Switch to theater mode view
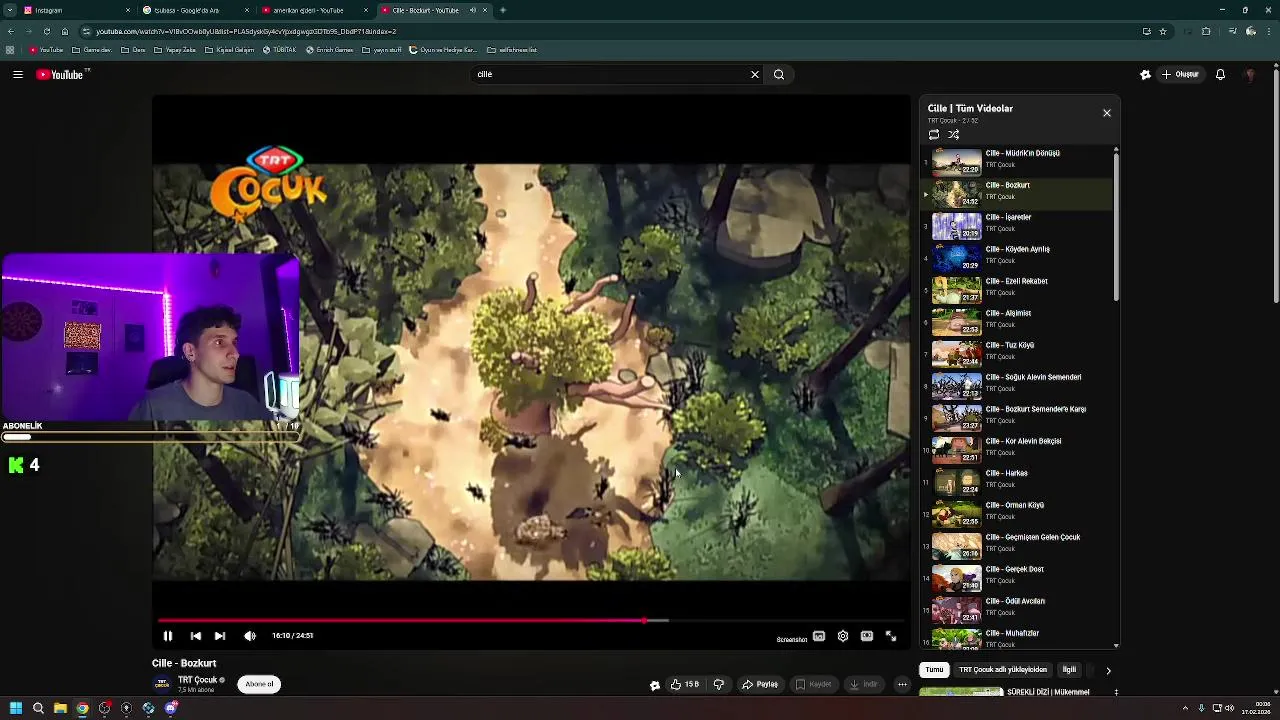This screenshot has width=1280, height=720. (867, 636)
